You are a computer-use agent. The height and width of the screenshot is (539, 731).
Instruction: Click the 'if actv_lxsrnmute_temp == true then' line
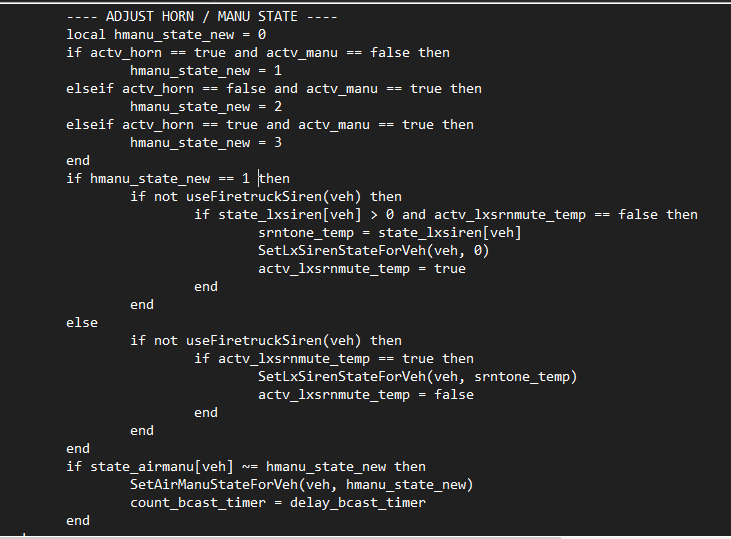click(x=333, y=358)
